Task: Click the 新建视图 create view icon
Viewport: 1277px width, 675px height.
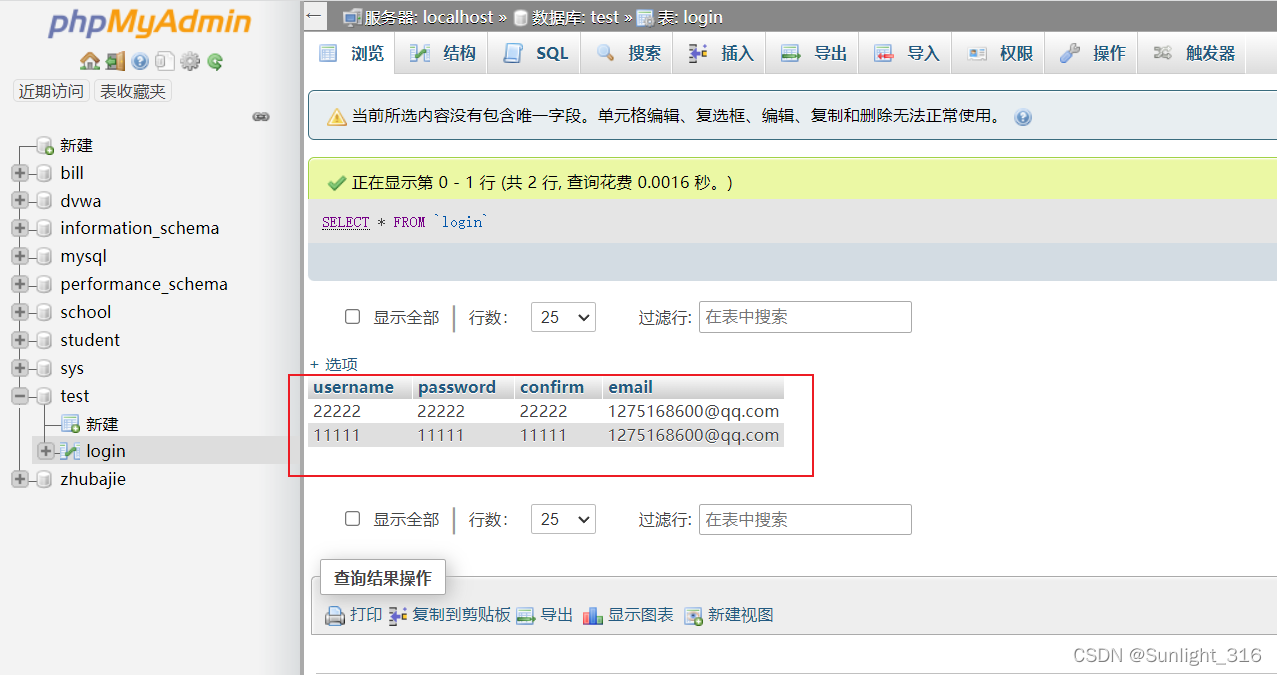Action: click(694, 615)
